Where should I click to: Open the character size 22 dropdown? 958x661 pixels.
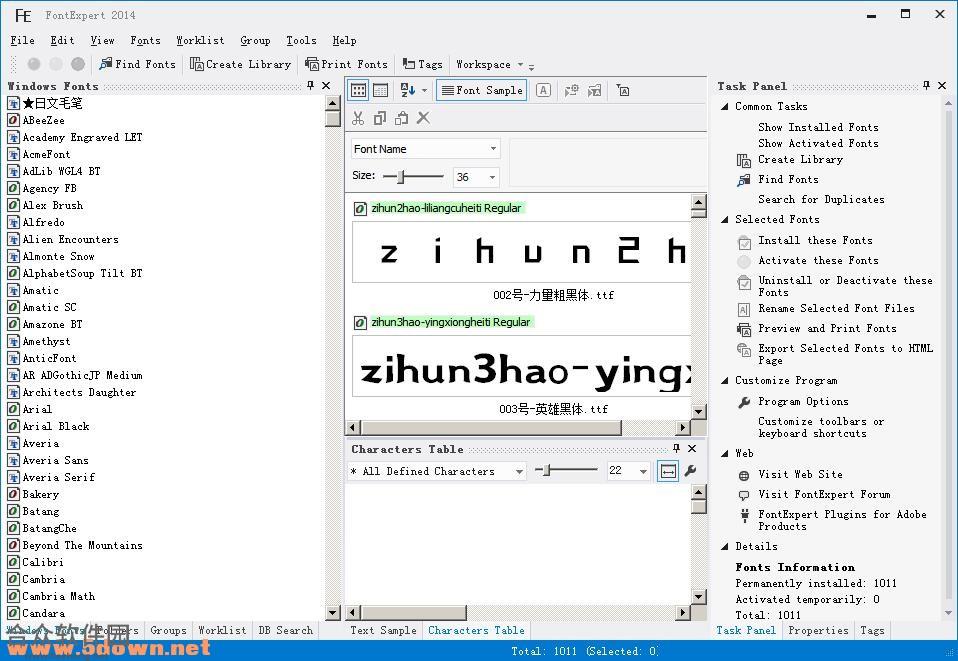[643, 471]
